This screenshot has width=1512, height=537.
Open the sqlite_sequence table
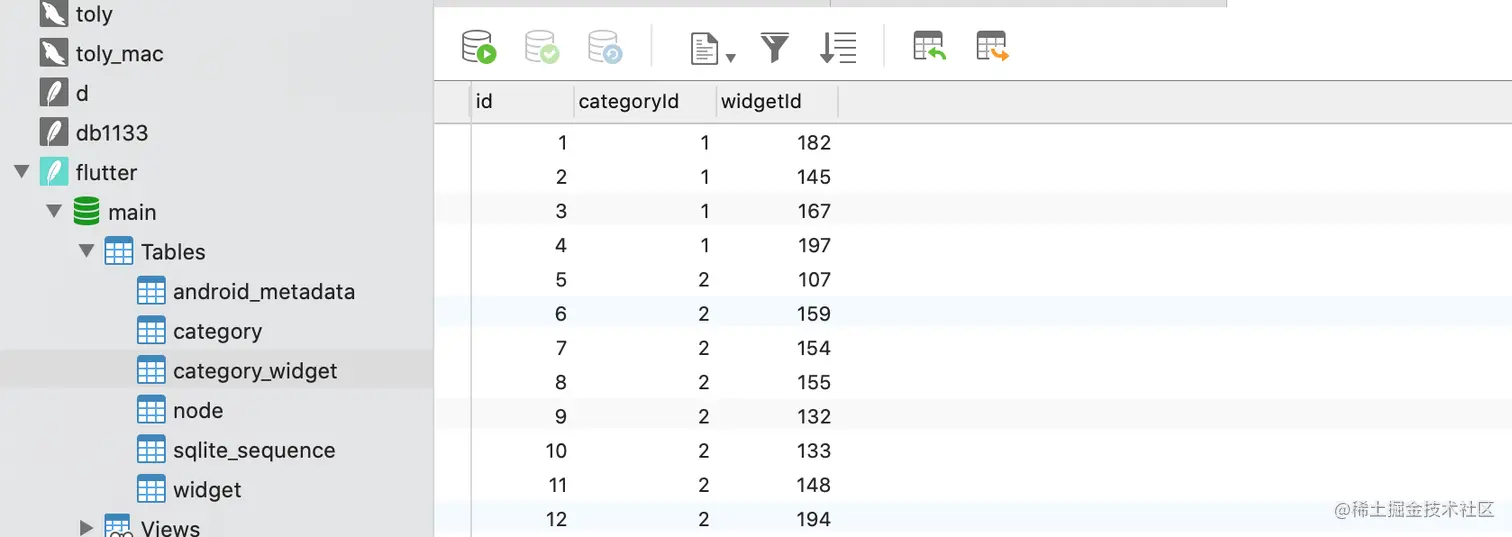click(254, 451)
